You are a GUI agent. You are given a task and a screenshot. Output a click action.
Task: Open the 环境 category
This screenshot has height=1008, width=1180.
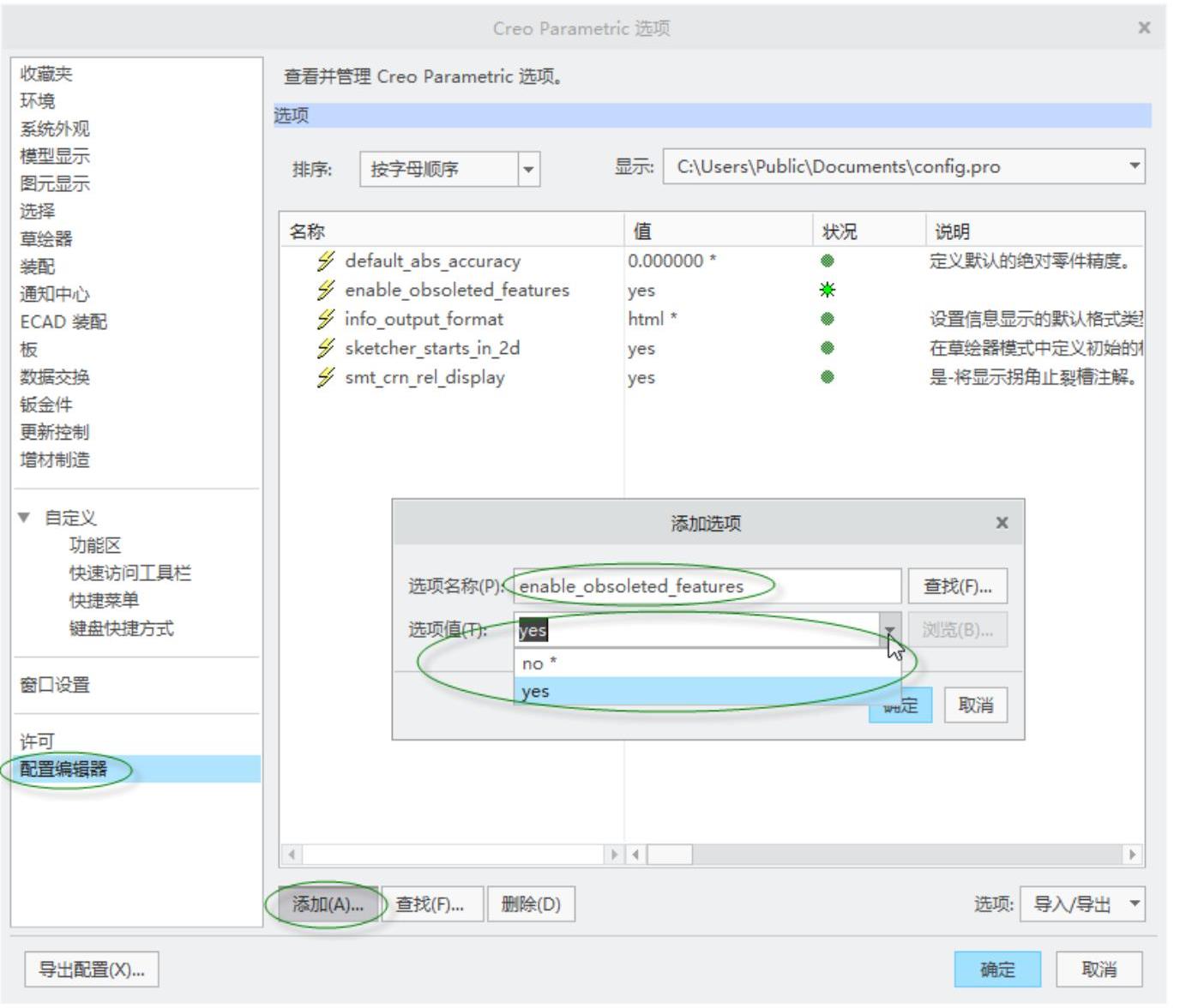[x=38, y=101]
